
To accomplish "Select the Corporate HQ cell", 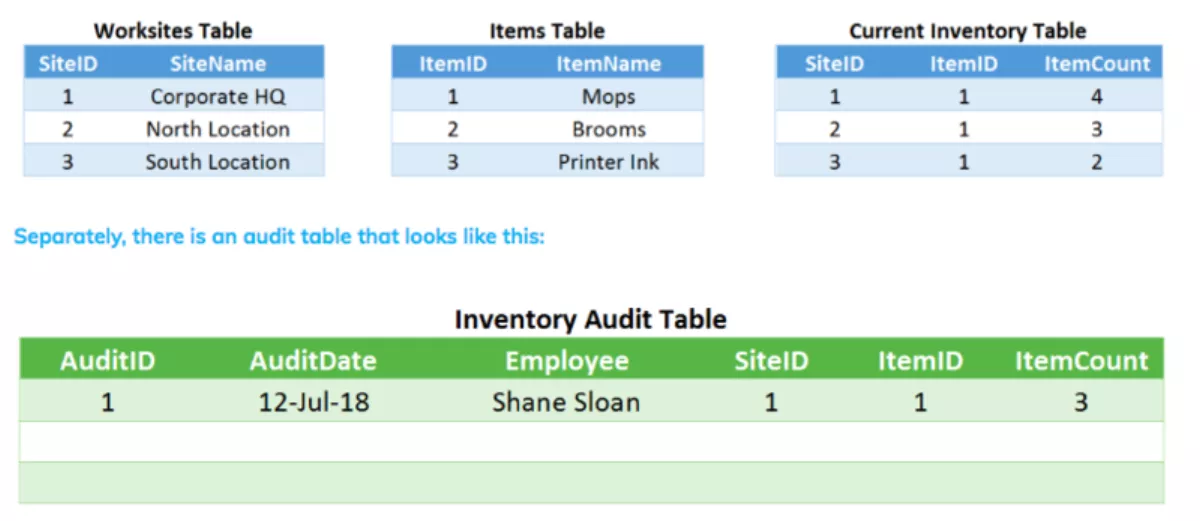I will tap(218, 97).
